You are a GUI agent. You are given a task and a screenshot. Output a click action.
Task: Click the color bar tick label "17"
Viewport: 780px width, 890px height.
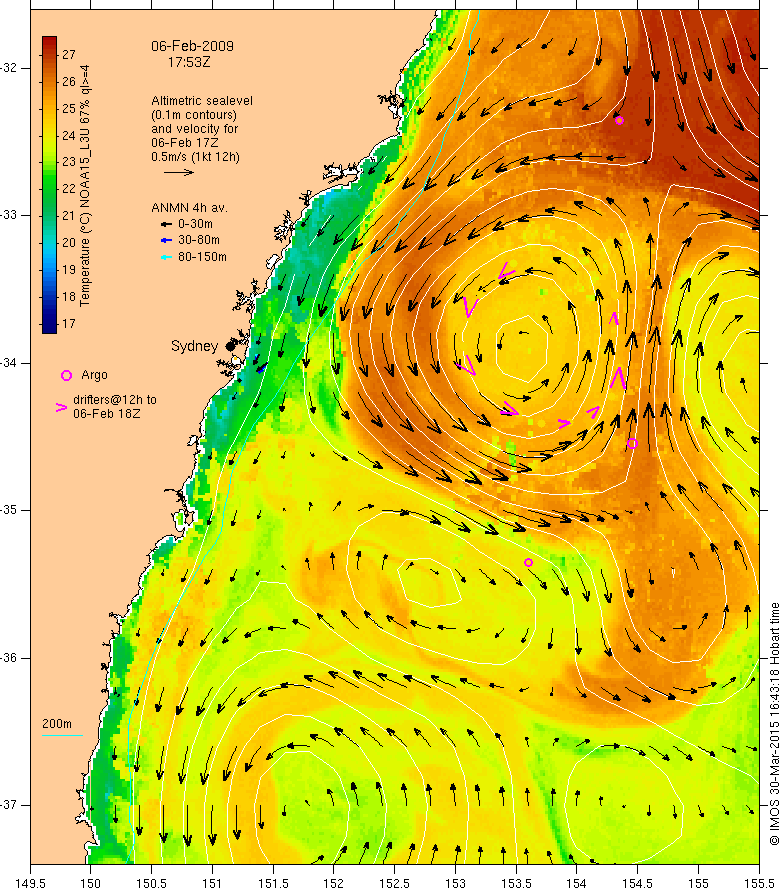69,324
